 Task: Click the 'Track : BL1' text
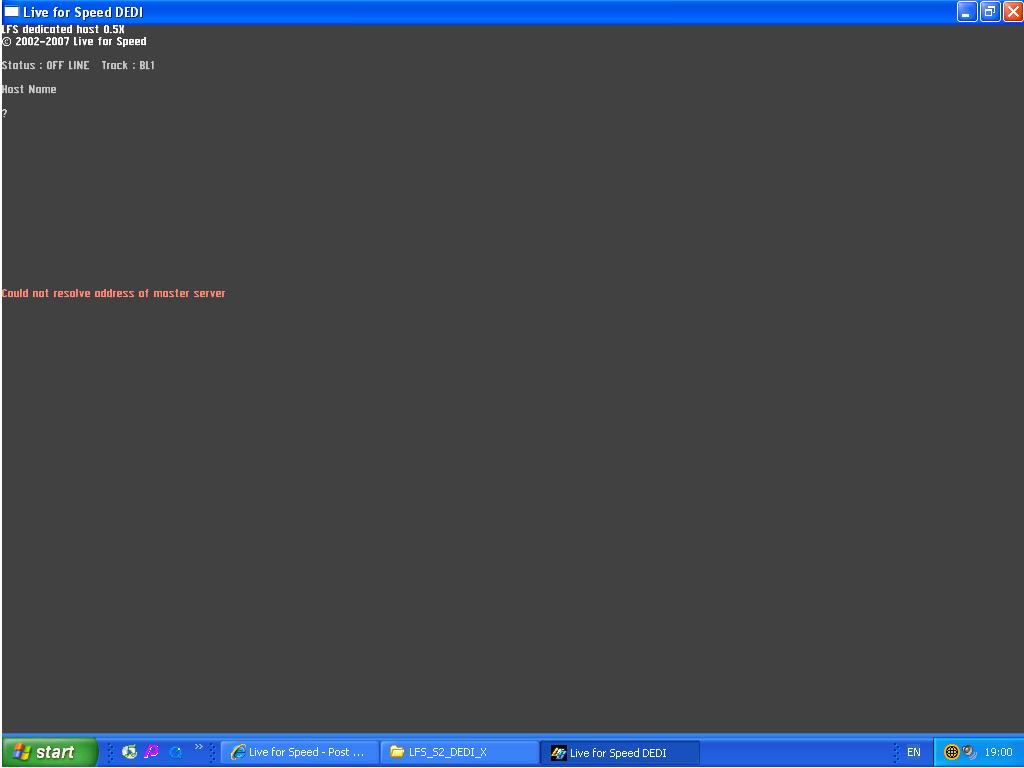[x=128, y=65]
